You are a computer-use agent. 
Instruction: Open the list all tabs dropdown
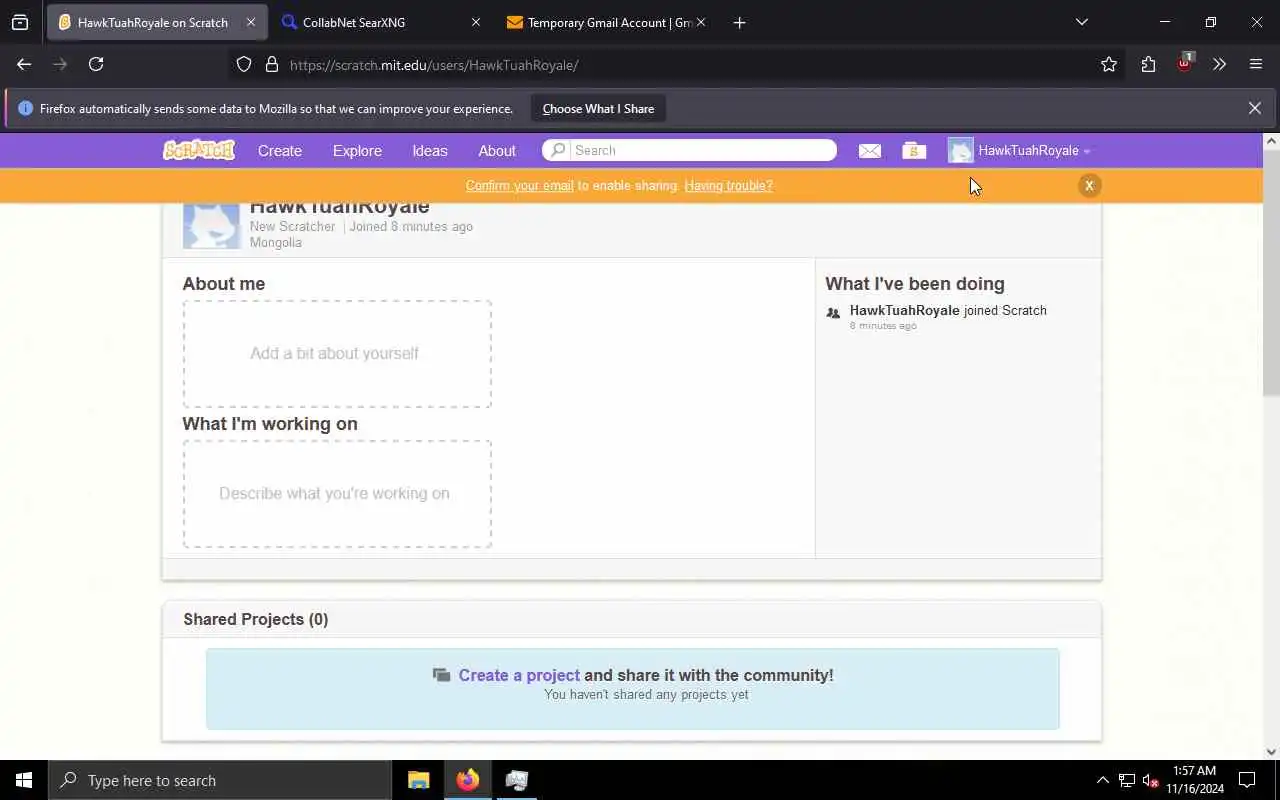(1081, 22)
